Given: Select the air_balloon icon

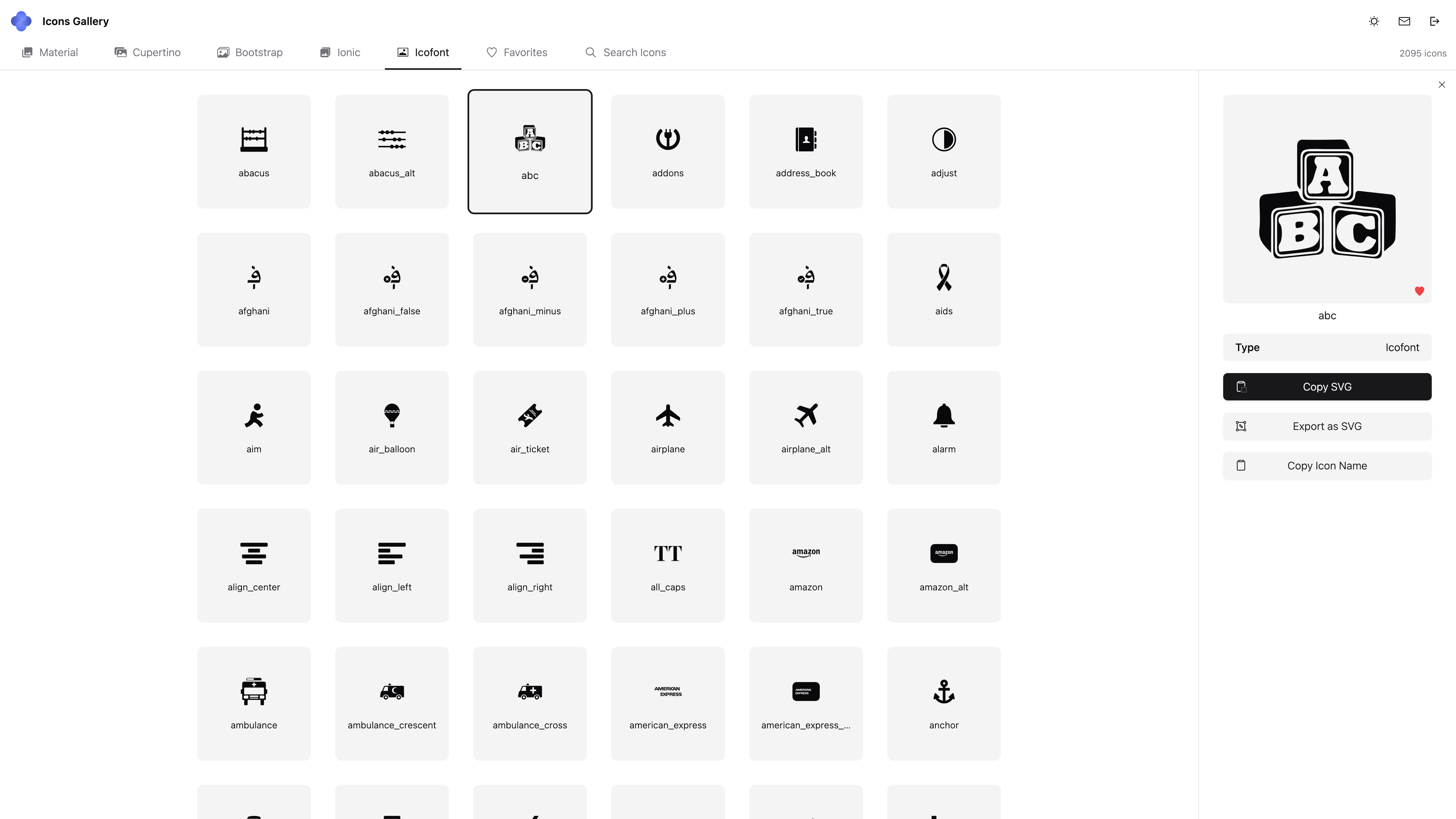Looking at the screenshot, I should coord(392,427).
